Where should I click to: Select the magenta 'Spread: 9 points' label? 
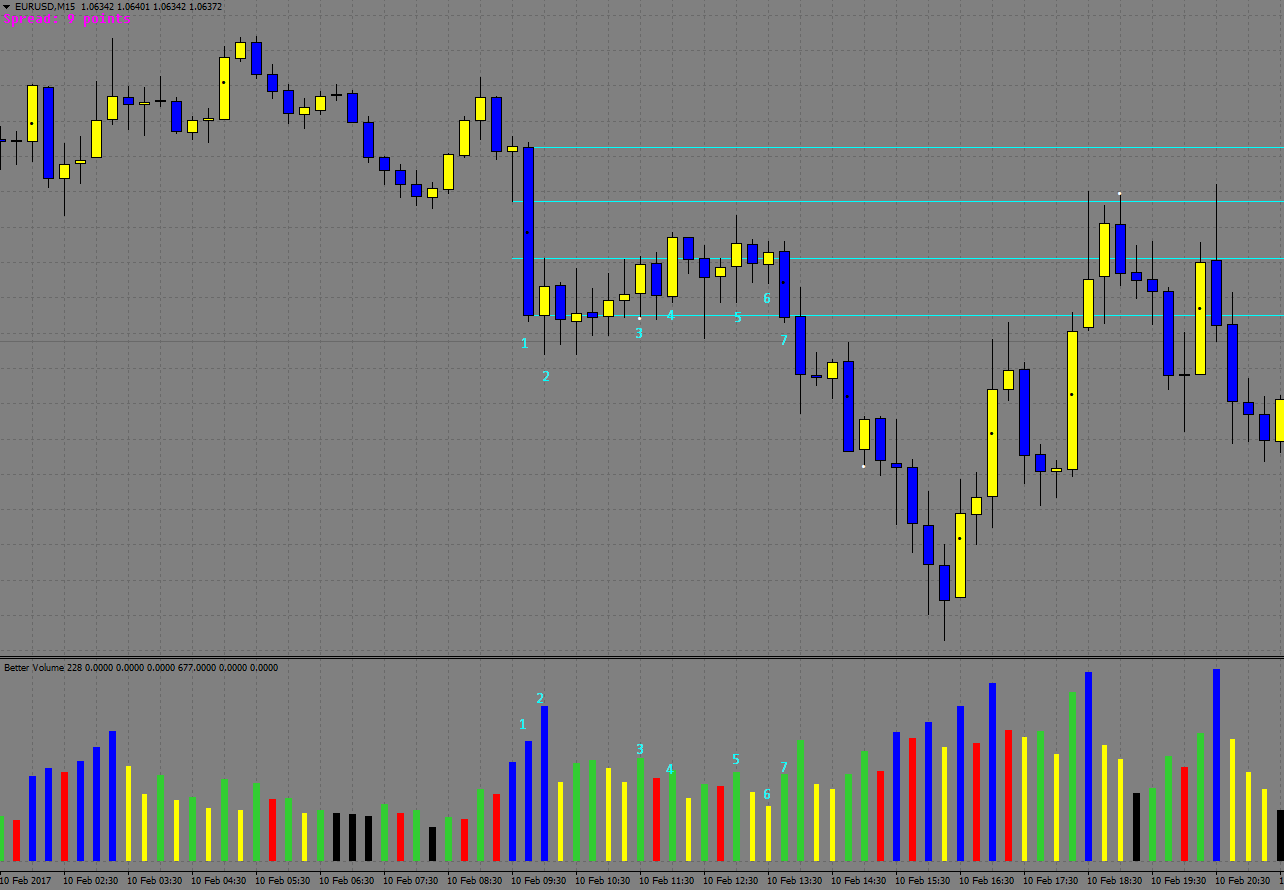[67, 19]
